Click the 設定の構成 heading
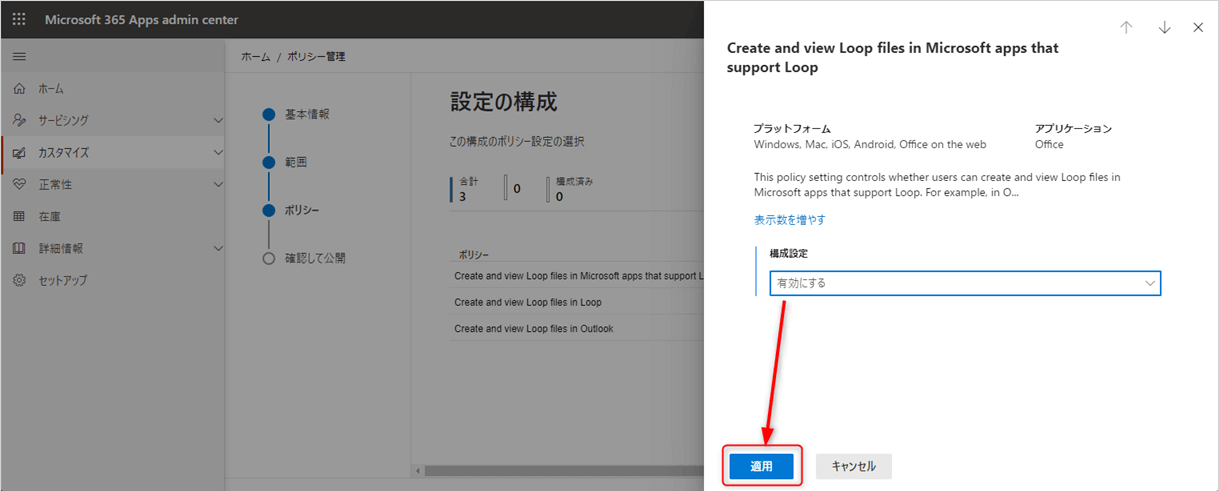 504,102
